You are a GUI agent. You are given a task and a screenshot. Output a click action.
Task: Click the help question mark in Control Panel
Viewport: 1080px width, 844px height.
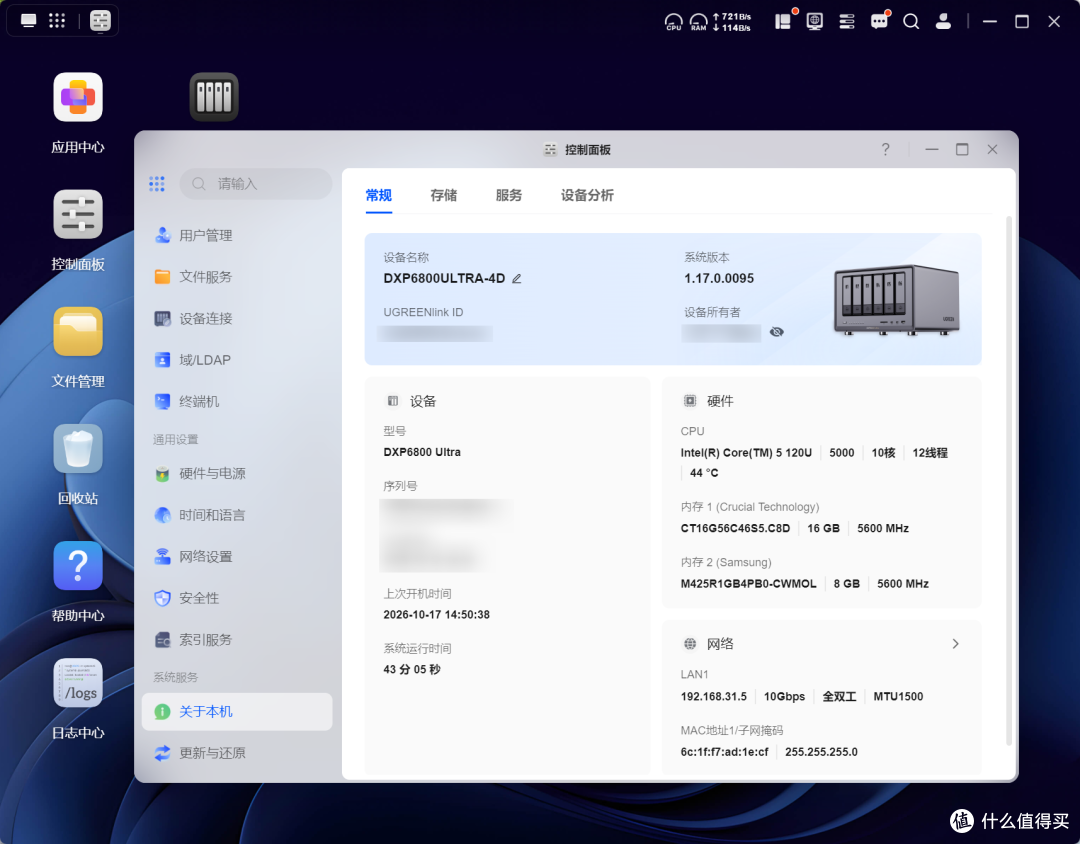886,150
